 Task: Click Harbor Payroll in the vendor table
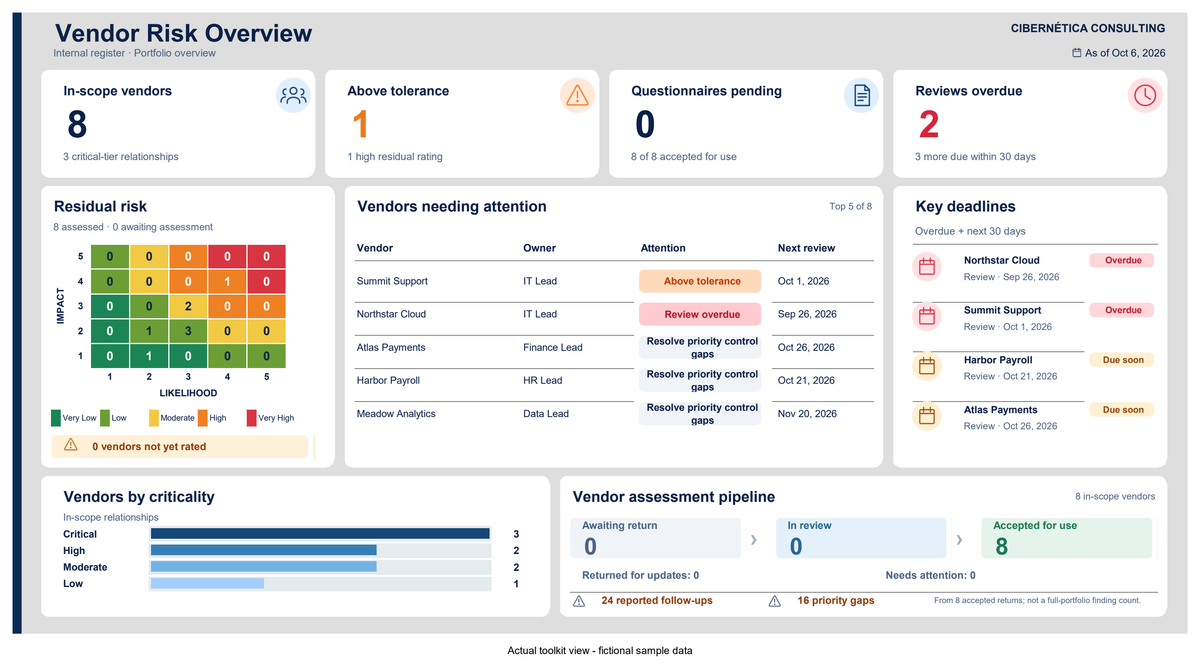coord(388,380)
